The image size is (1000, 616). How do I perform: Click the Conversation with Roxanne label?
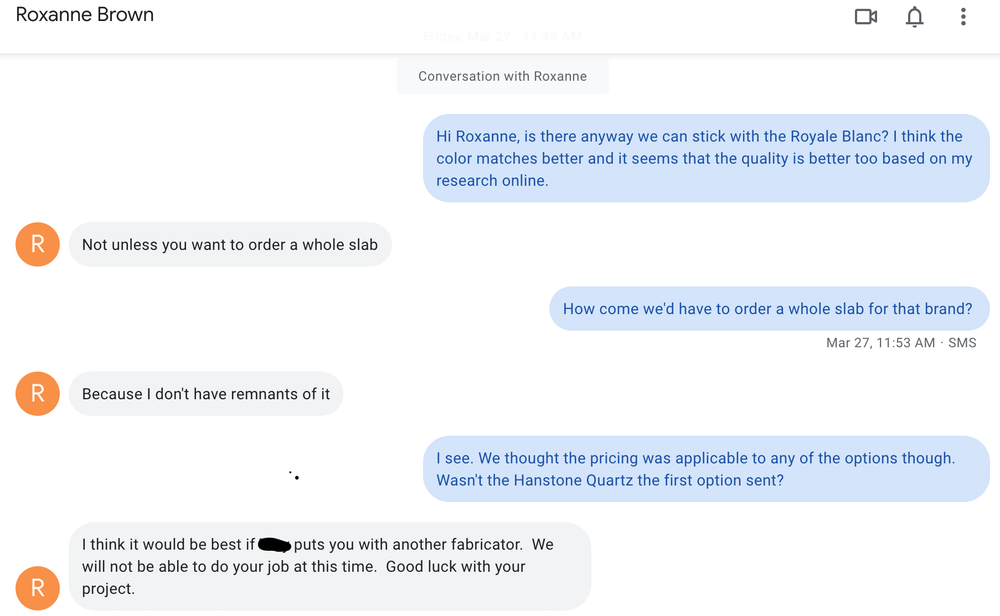click(x=502, y=76)
